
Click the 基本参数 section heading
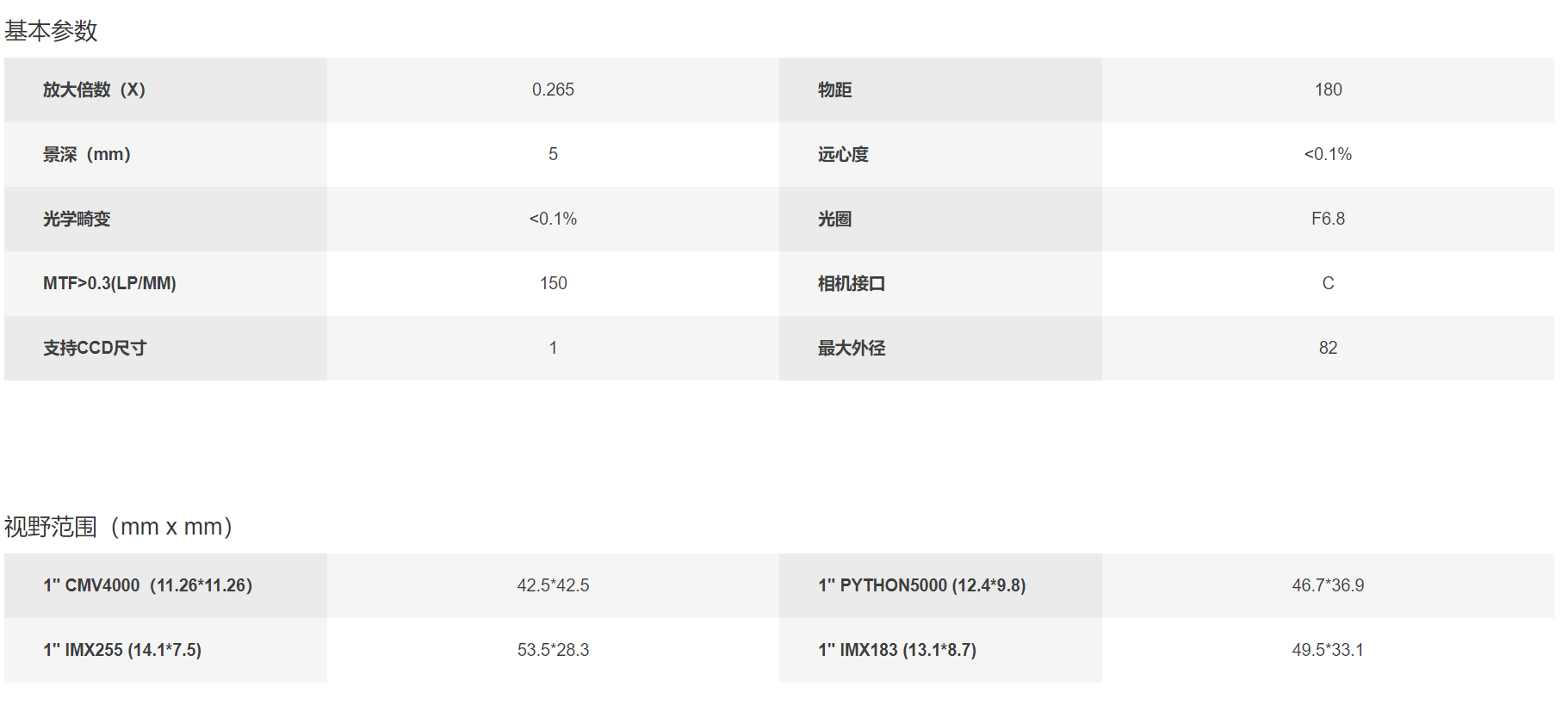(x=51, y=31)
